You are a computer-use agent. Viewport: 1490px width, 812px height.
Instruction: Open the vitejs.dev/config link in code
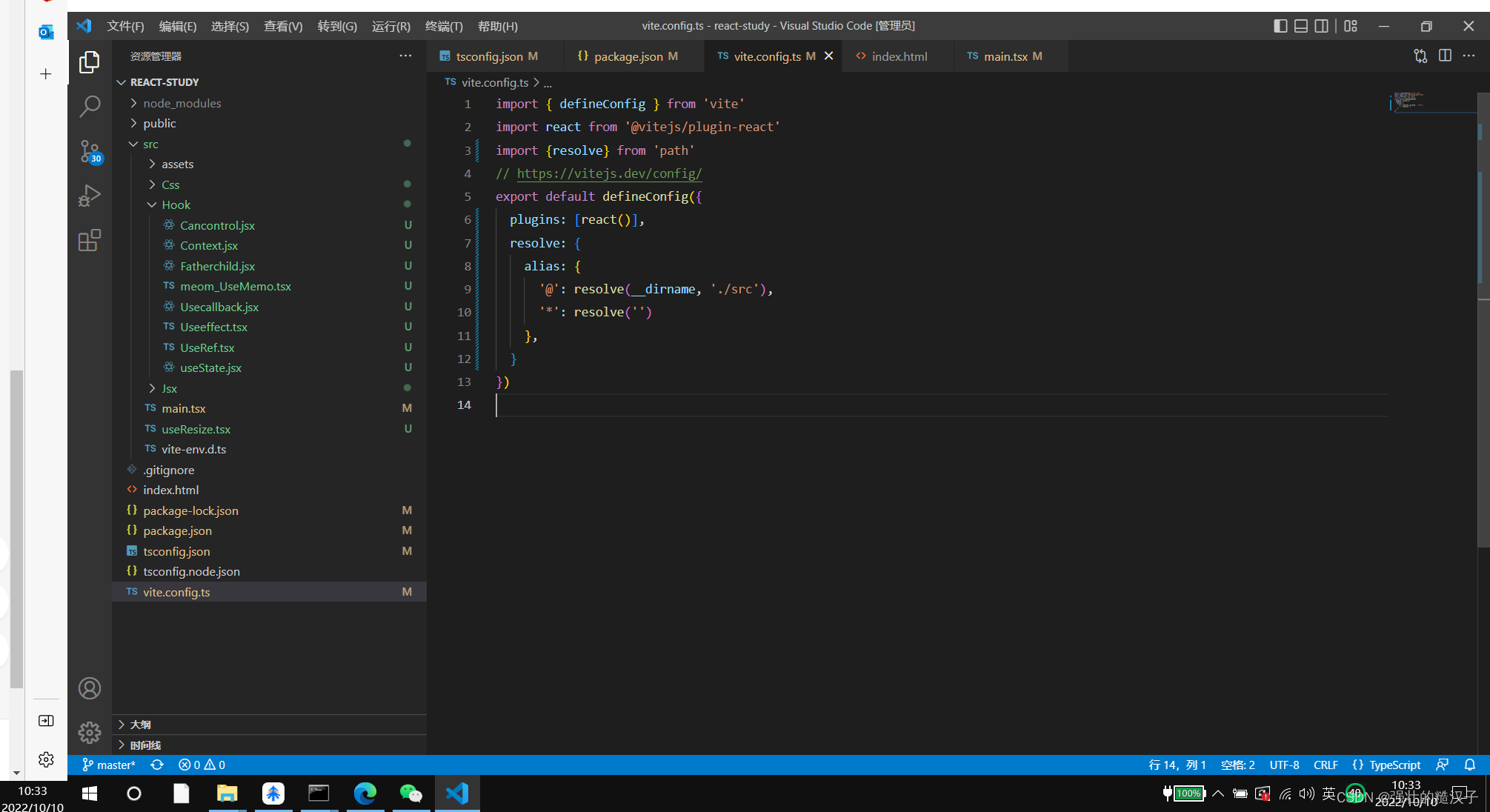(x=609, y=173)
